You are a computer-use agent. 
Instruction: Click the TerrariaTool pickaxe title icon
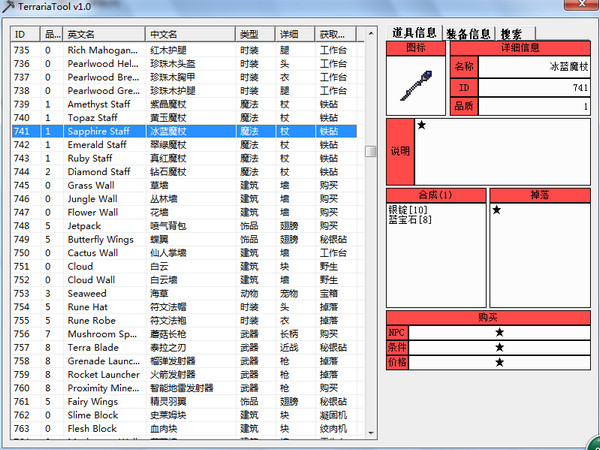[x=8, y=7]
